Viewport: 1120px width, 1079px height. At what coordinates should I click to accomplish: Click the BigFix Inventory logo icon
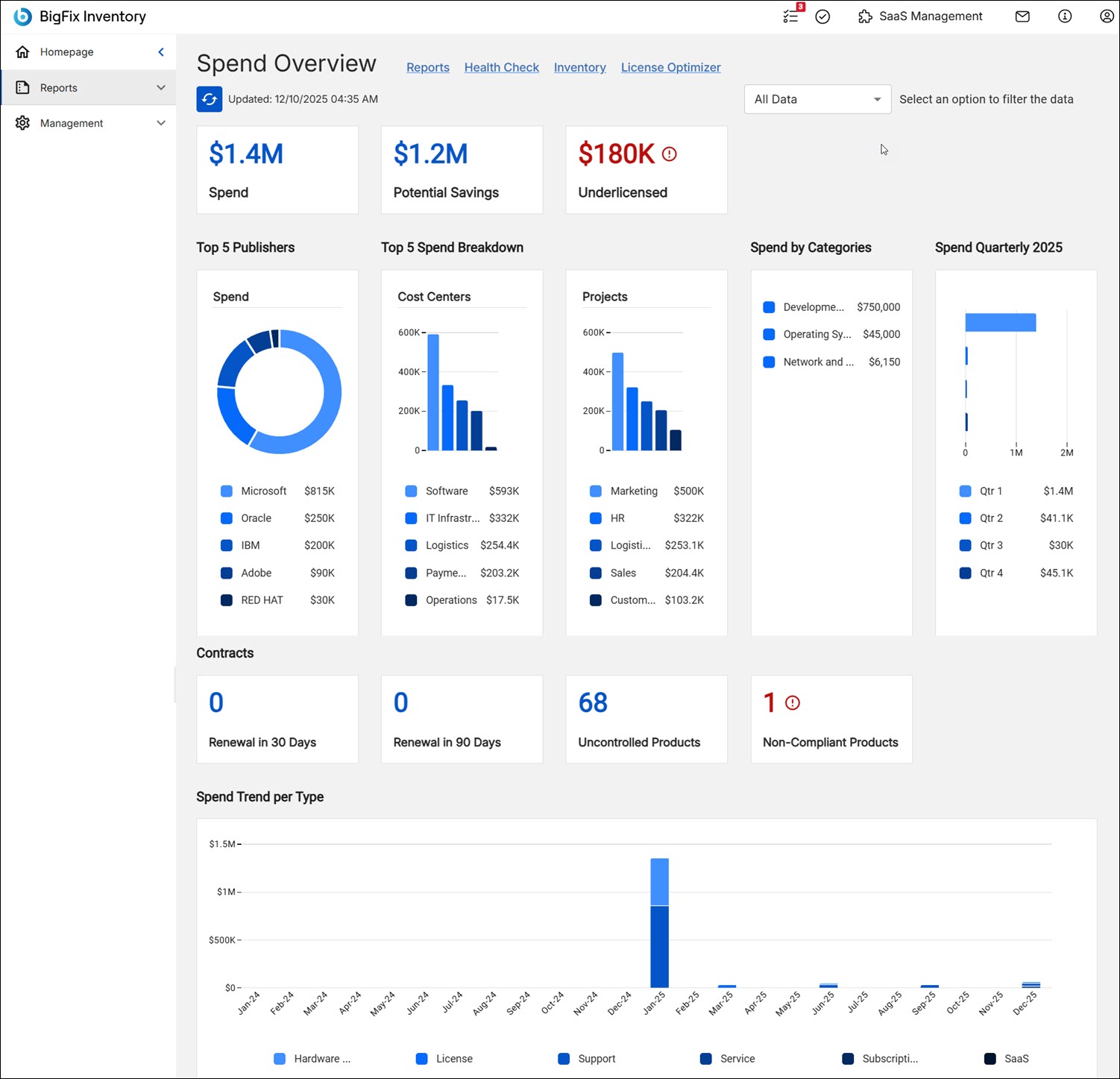pyautogui.click(x=23, y=16)
